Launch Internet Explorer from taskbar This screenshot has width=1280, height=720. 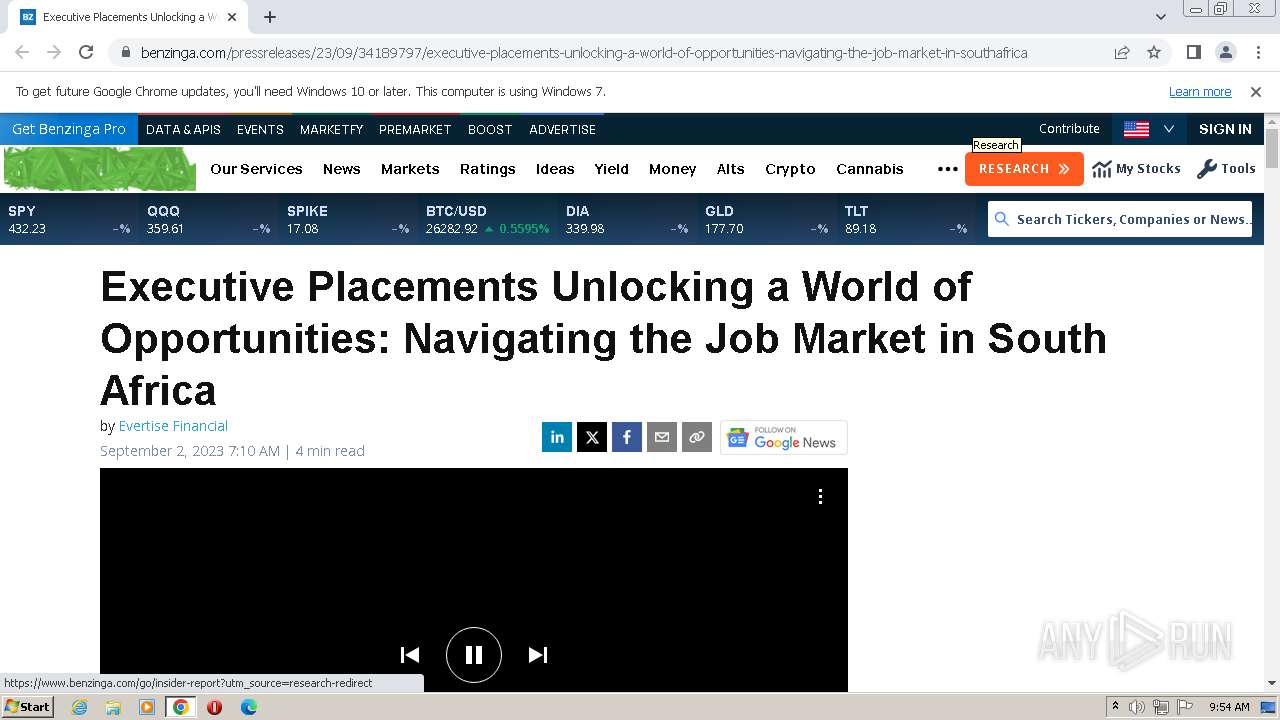point(79,707)
